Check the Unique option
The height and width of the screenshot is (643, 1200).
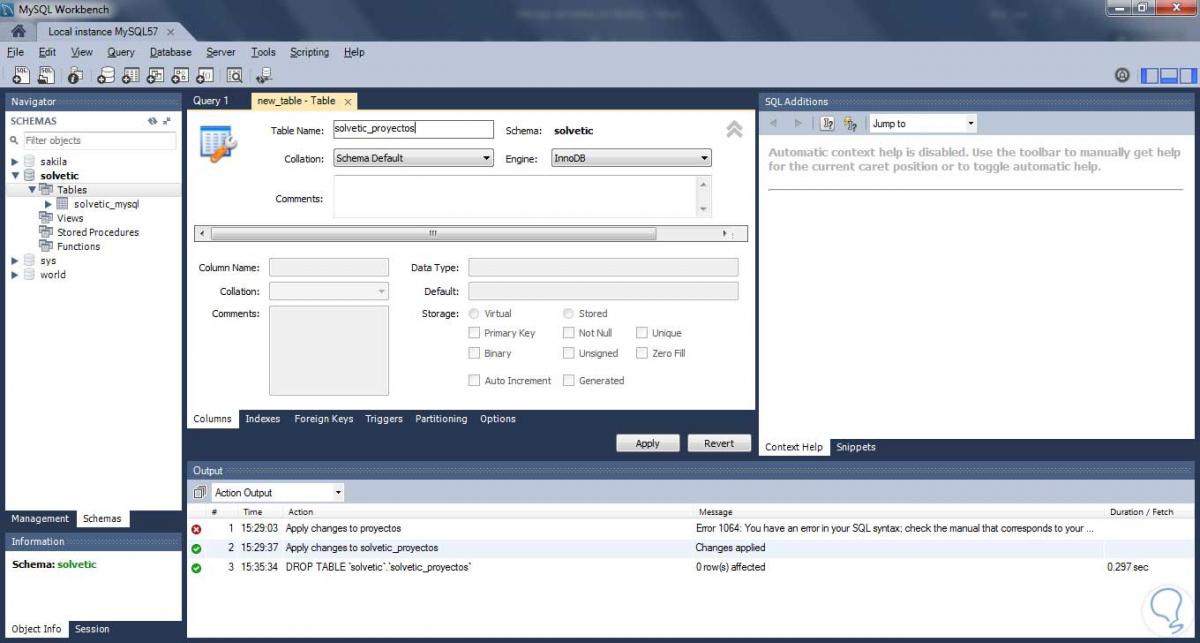(x=642, y=333)
